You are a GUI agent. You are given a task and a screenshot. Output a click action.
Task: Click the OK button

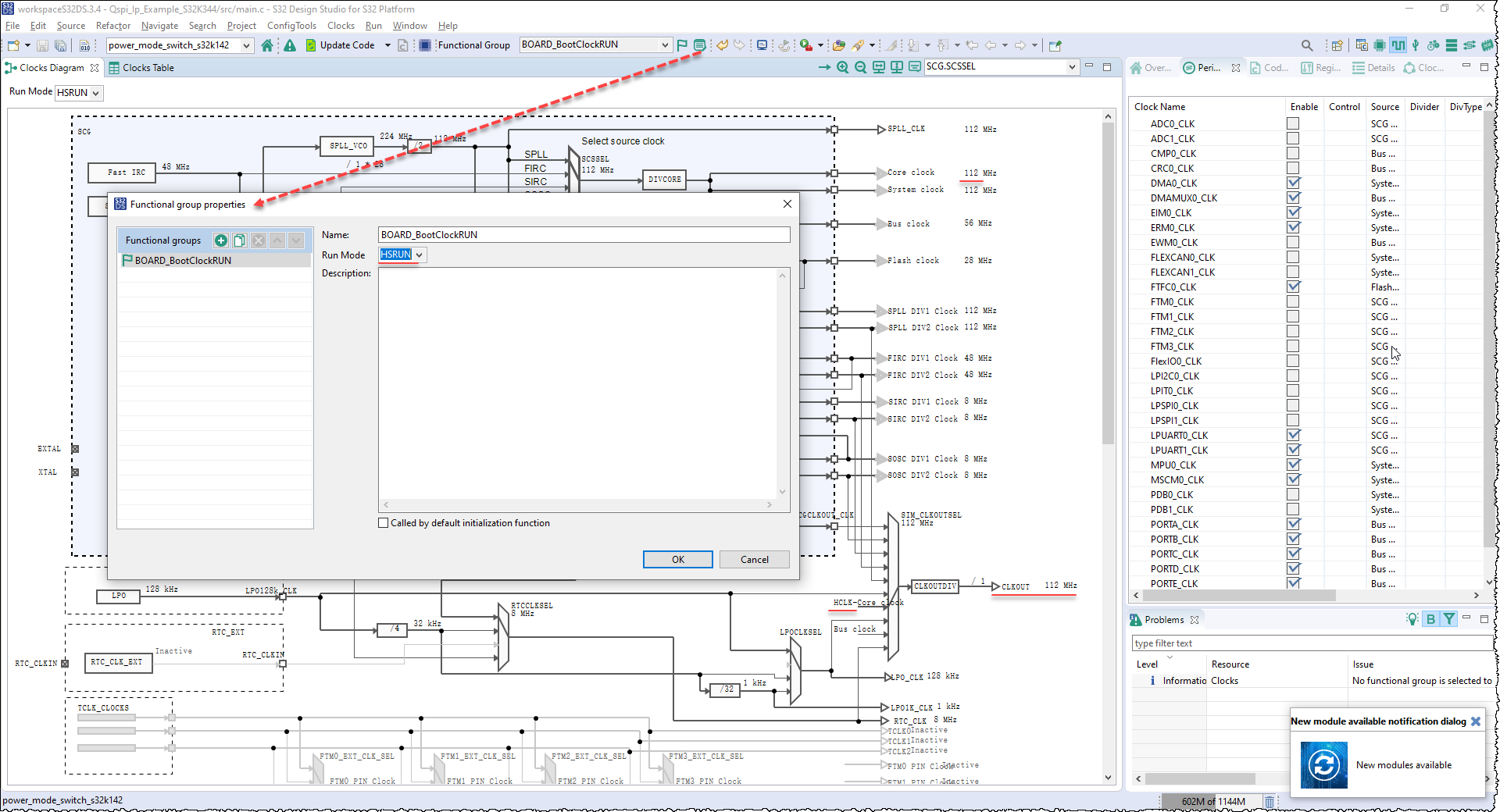[x=677, y=560]
